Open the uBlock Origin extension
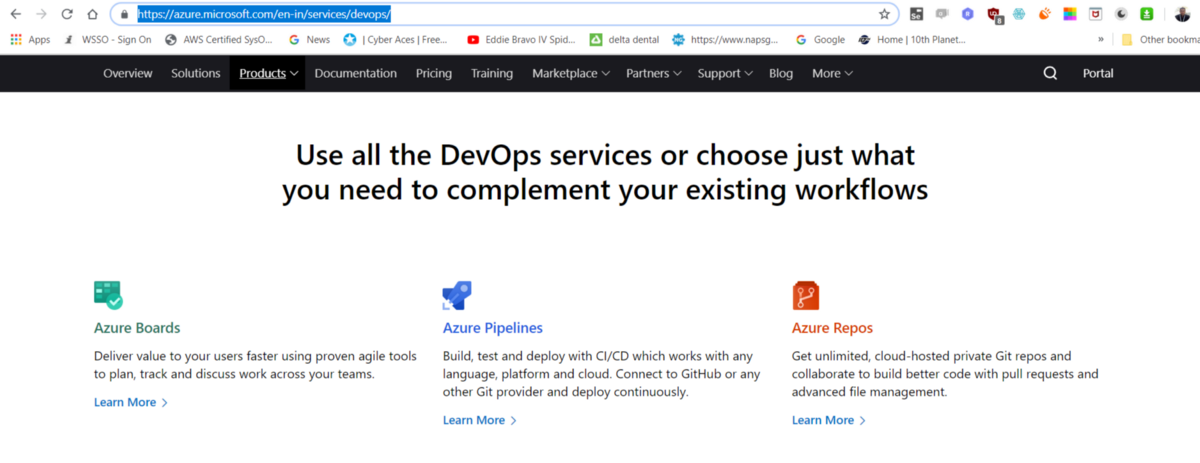The width and height of the screenshot is (1200, 463). 994,15
